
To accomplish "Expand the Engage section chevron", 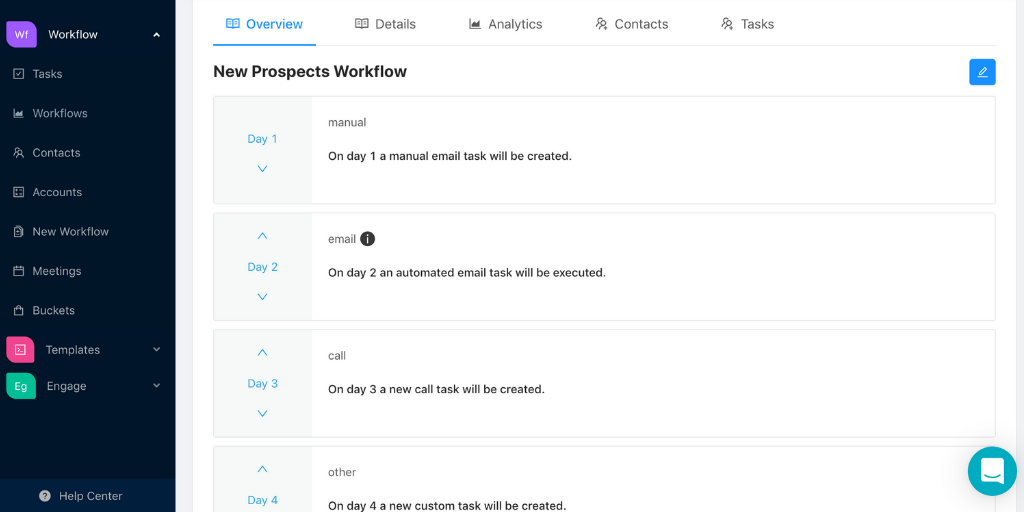I will point(156,386).
